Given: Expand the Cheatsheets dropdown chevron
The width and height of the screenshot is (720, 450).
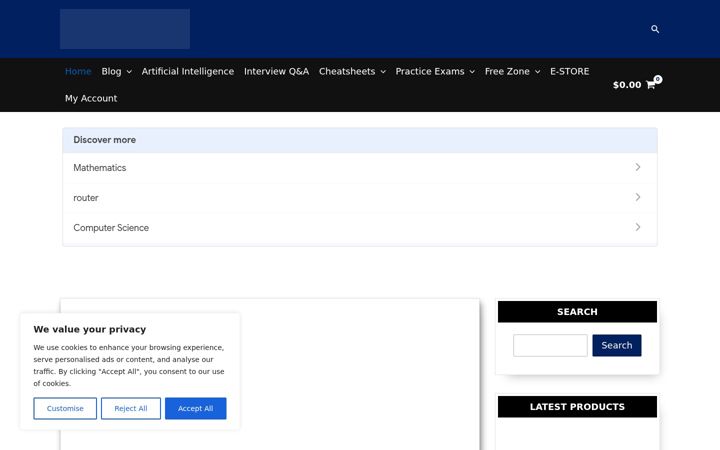Looking at the screenshot, I should tap(383, 72).
